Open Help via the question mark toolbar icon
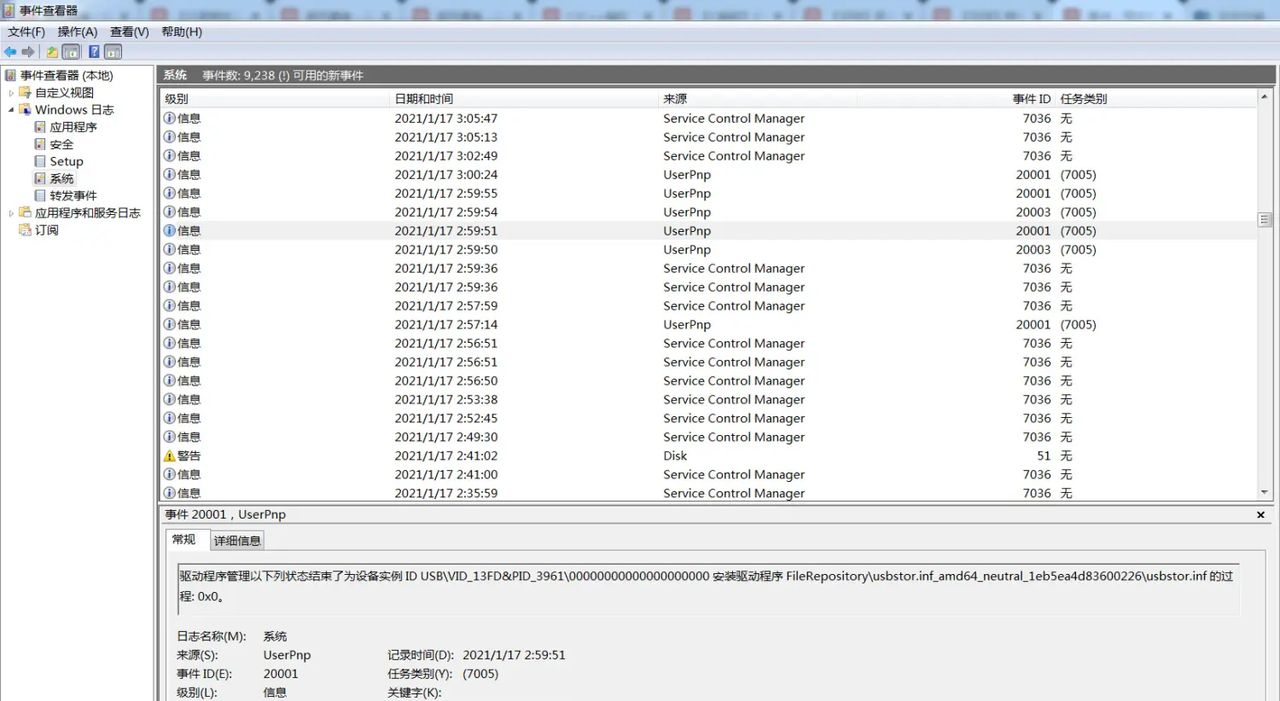 pos(94,52)
